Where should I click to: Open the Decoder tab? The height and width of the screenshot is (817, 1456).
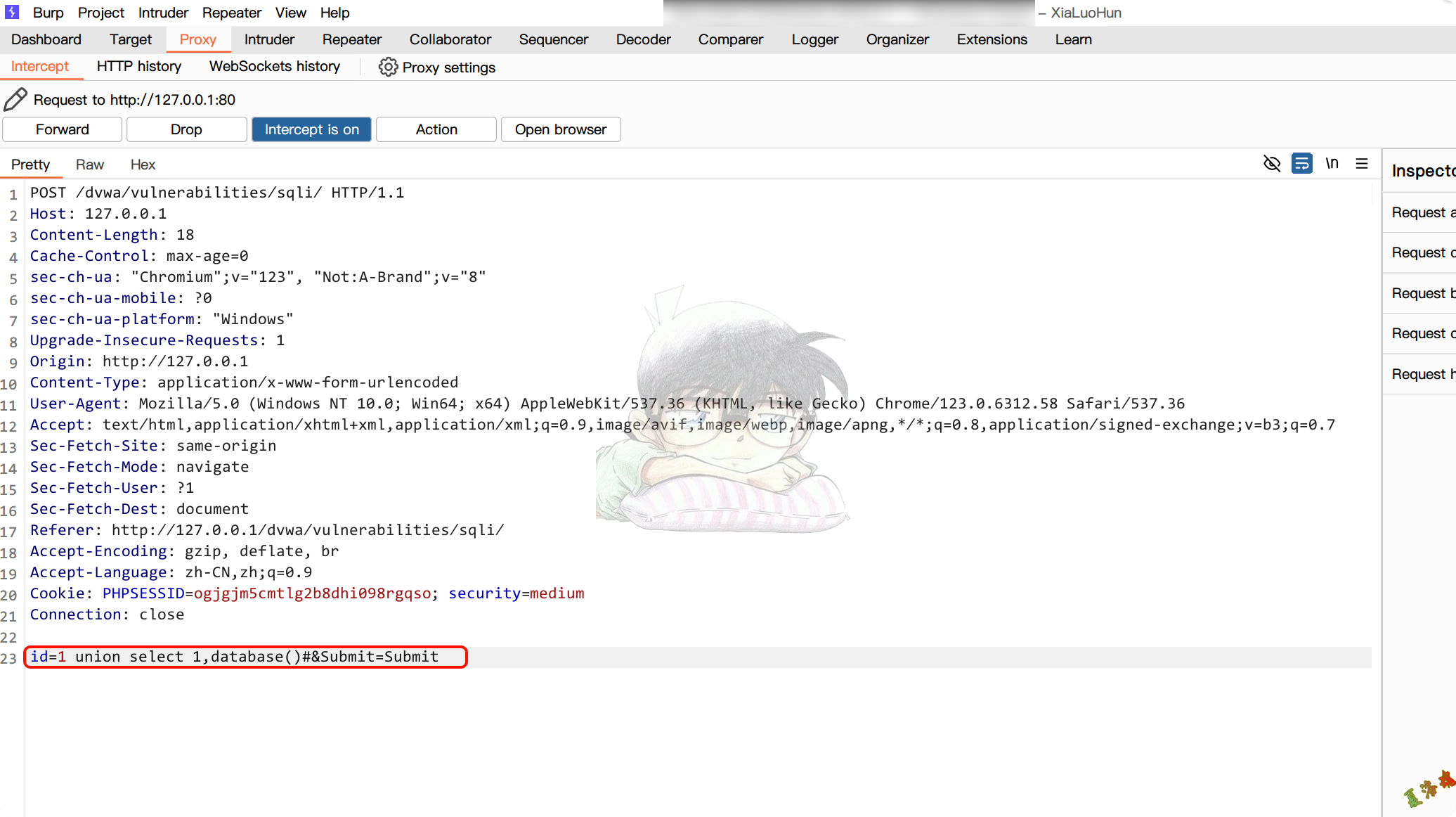644,39
